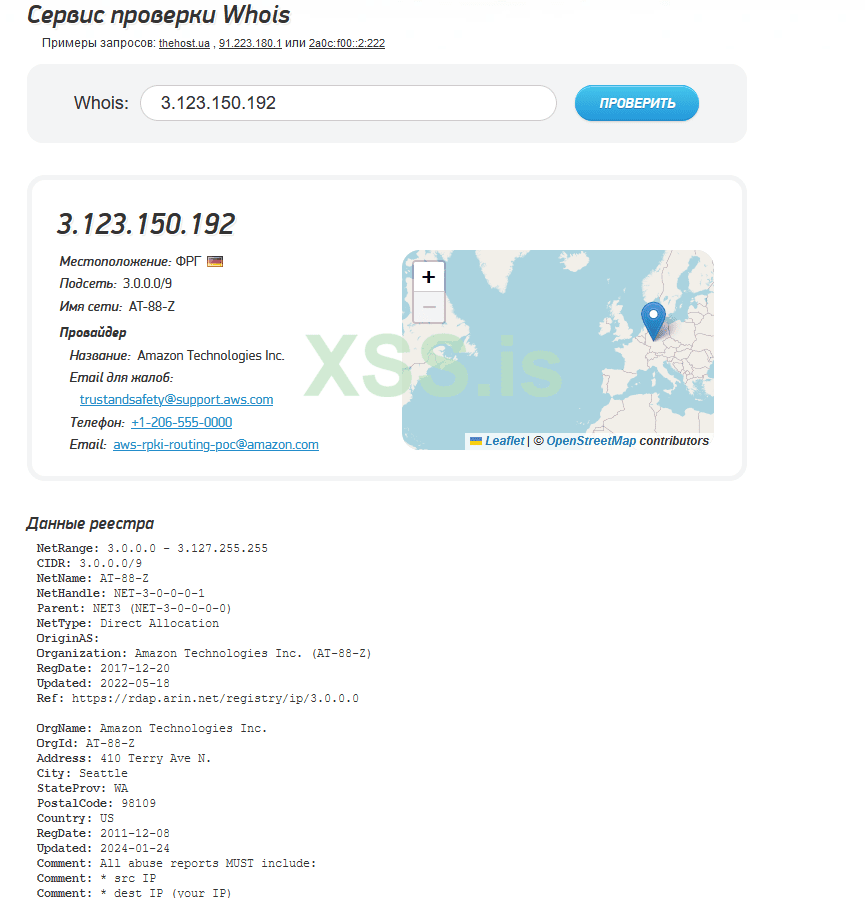This screenshot has width=865, height=898.
Task: Click trustandsafety@support.aws.com email link
Action: (x=176, y=400)
